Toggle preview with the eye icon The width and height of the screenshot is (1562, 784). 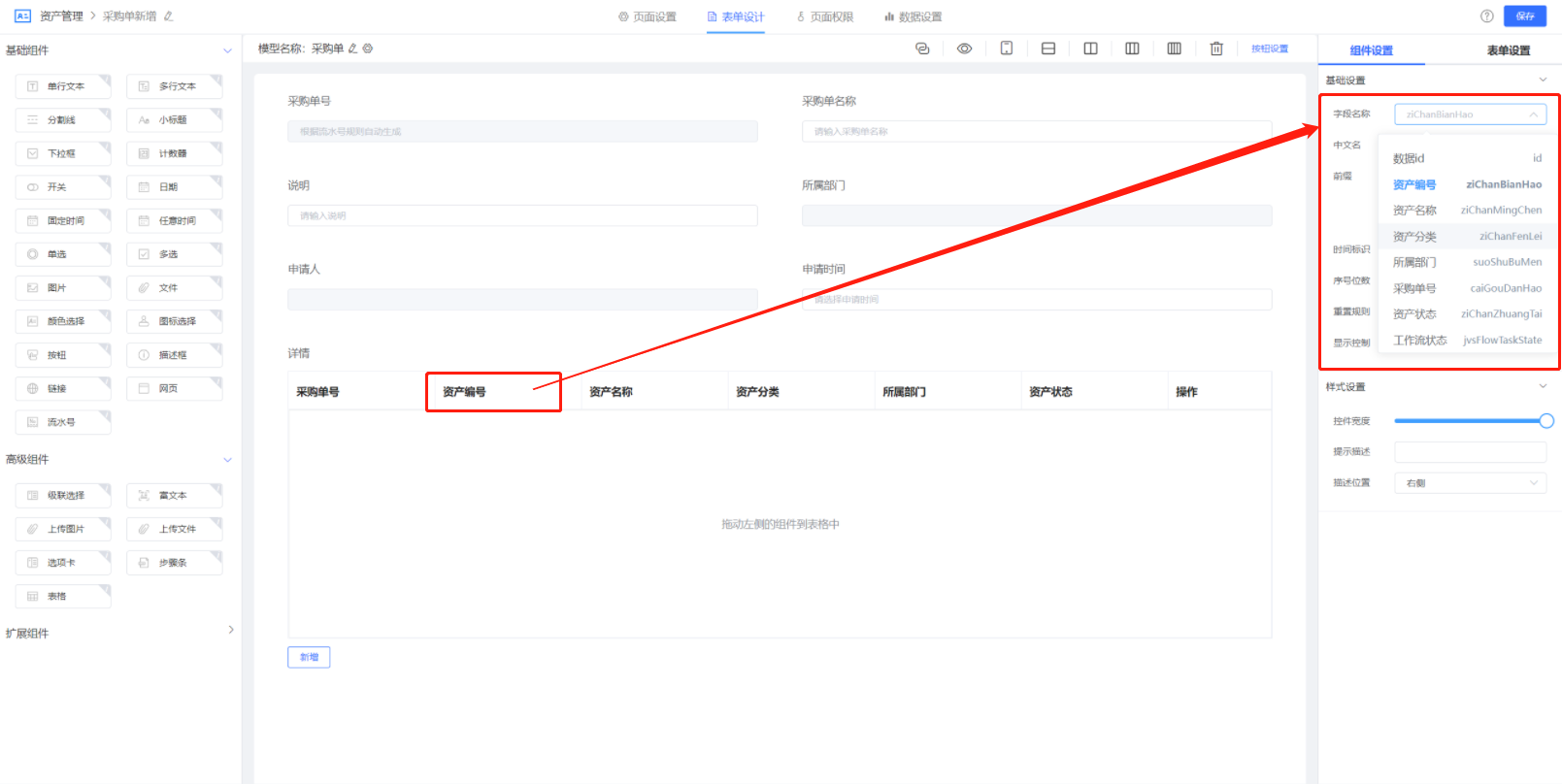964,49
